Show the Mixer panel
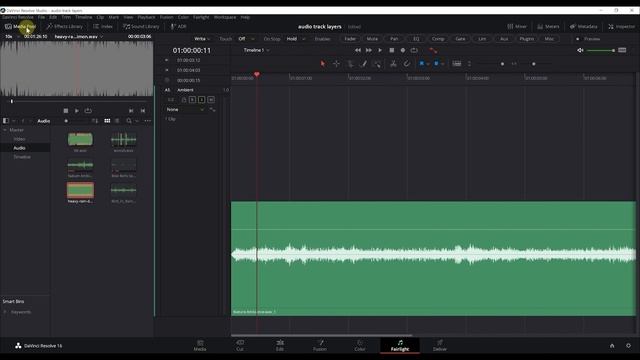Screen dimensions: 640x360 coord(517,27)
